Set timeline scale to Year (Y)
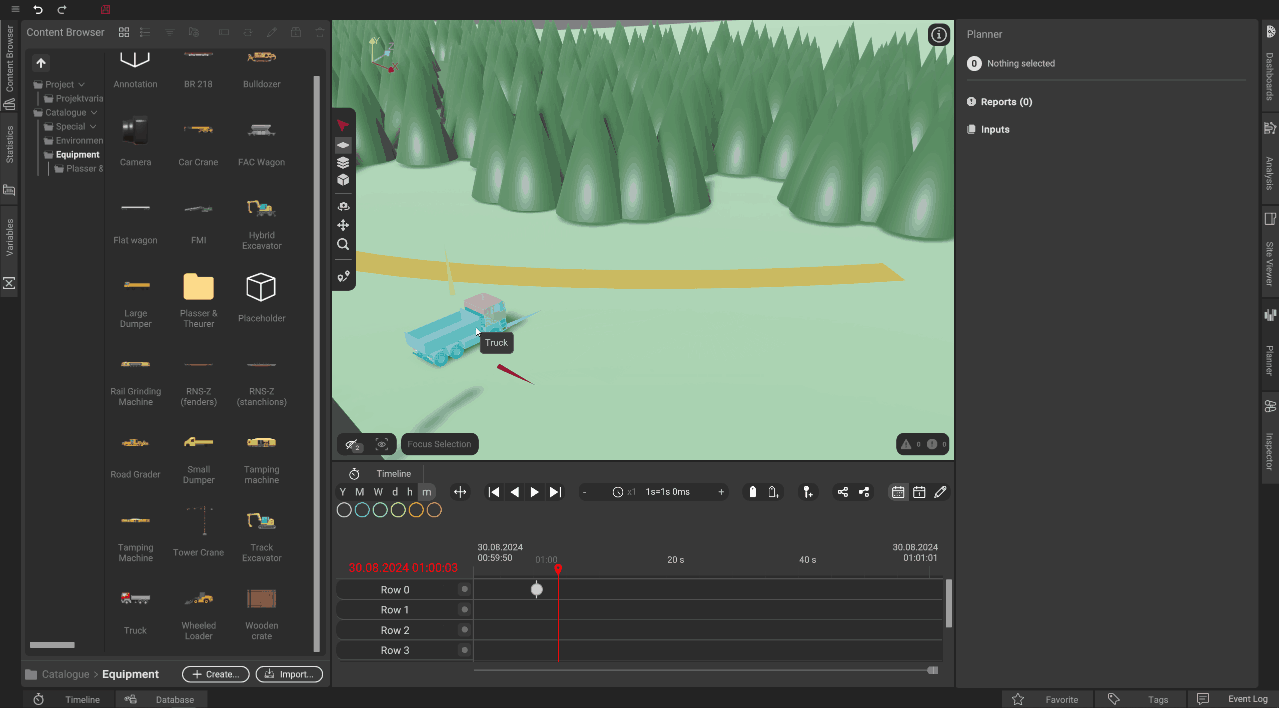The image size is (1279, 708). [x=343, y=492]
